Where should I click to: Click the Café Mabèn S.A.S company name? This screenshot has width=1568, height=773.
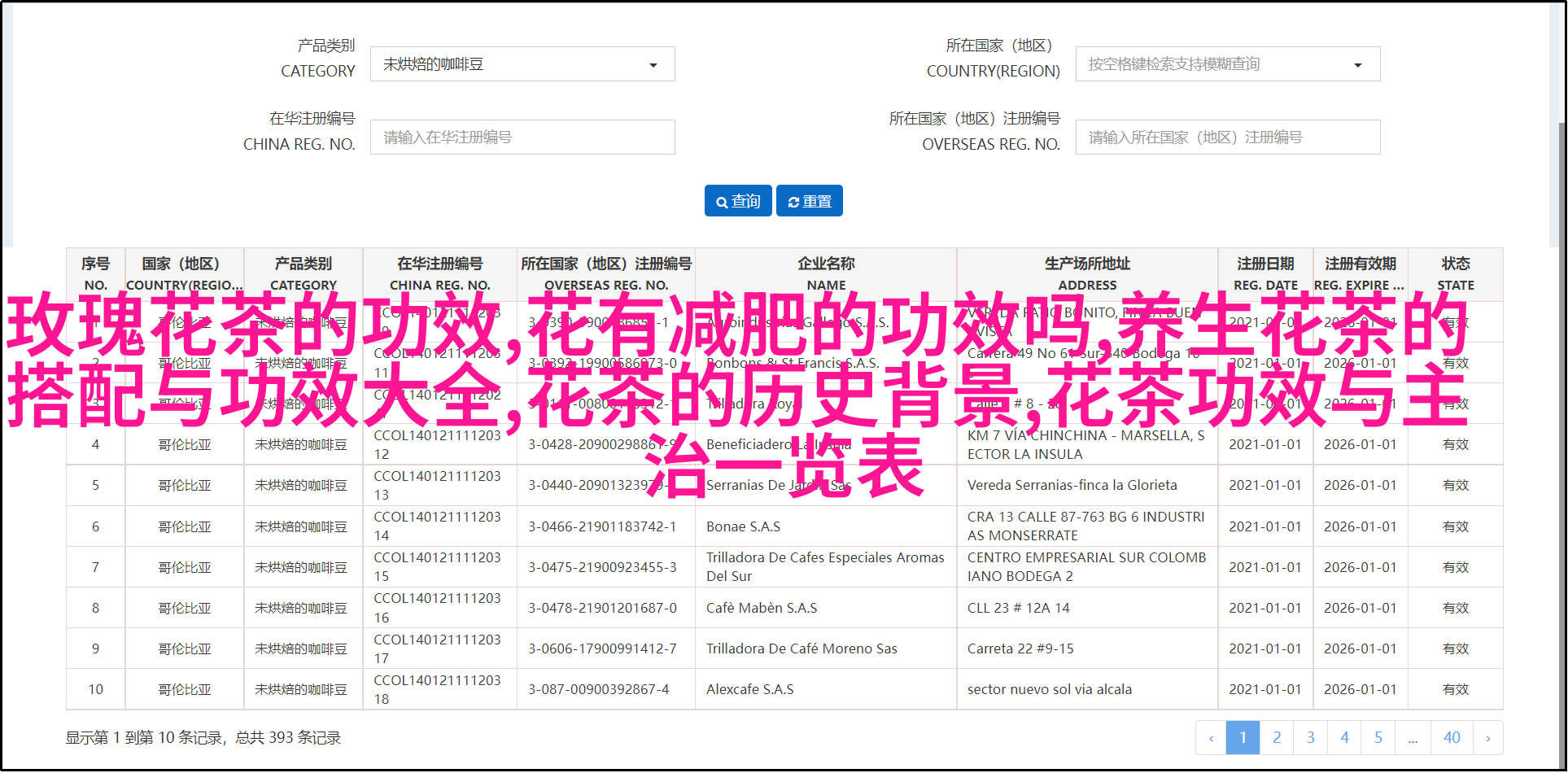pos(762,608)
